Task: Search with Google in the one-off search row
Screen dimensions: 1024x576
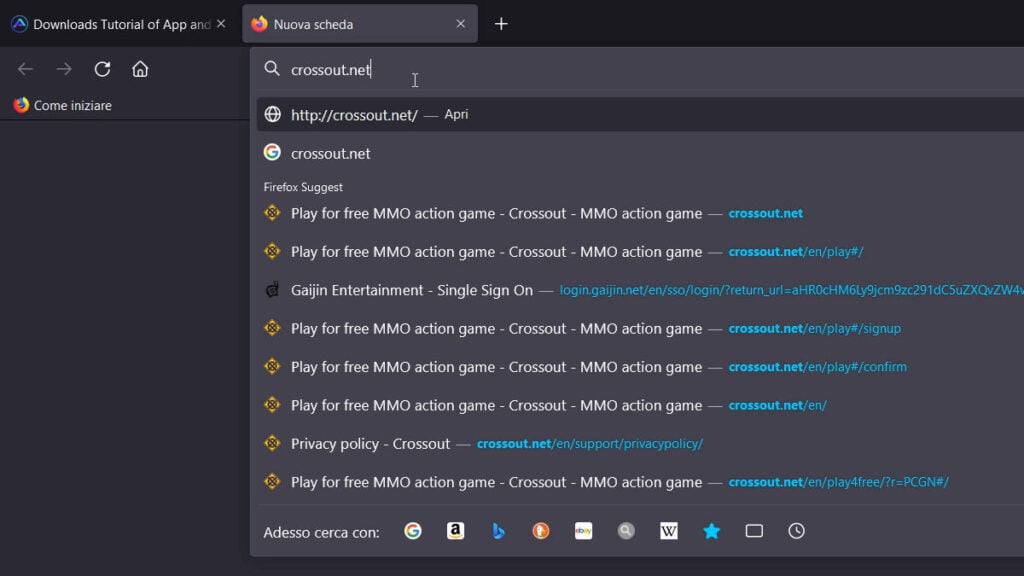Action: pos(413,531)
